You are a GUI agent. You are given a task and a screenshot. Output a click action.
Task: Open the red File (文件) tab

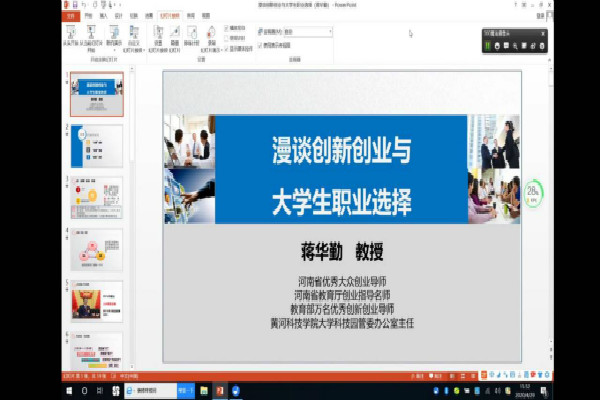(x=71, y=16)
